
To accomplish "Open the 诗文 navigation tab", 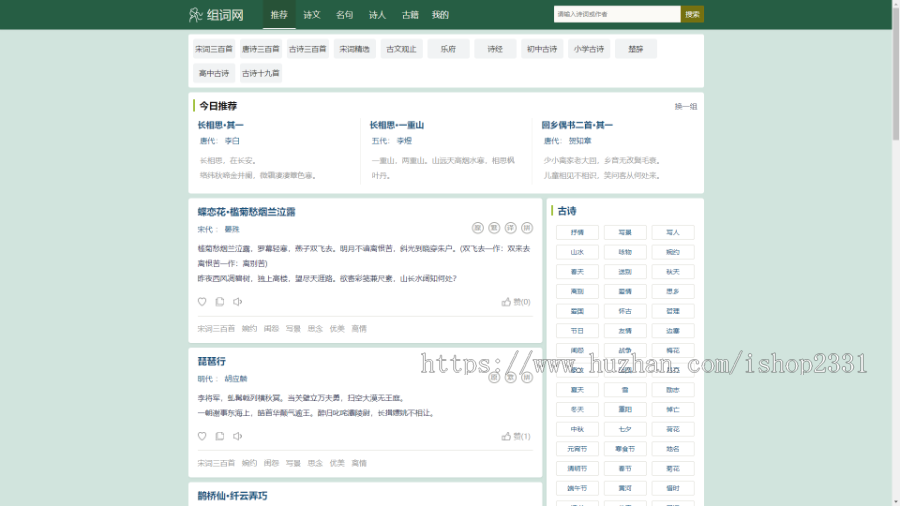I will pyautogui.click(x=312, y=15).
